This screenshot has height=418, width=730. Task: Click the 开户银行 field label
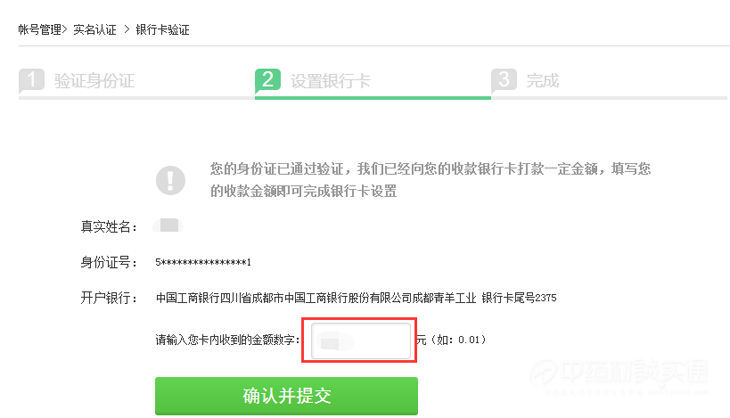pos(109,297)
